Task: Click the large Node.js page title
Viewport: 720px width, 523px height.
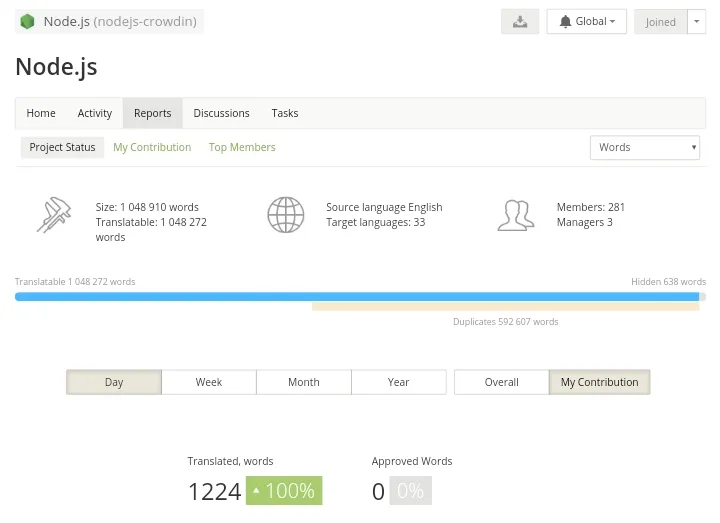Action: (x=56, y=67)
